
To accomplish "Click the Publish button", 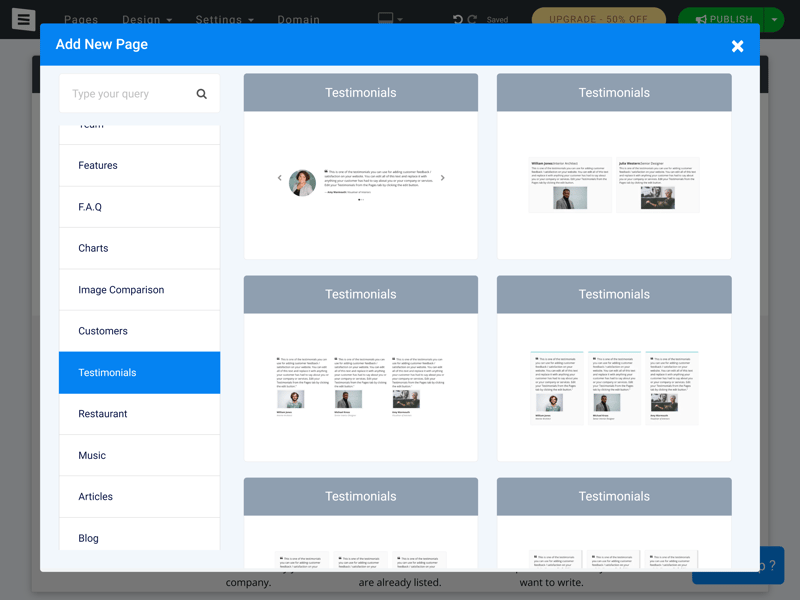I will [x=723, y=19].
